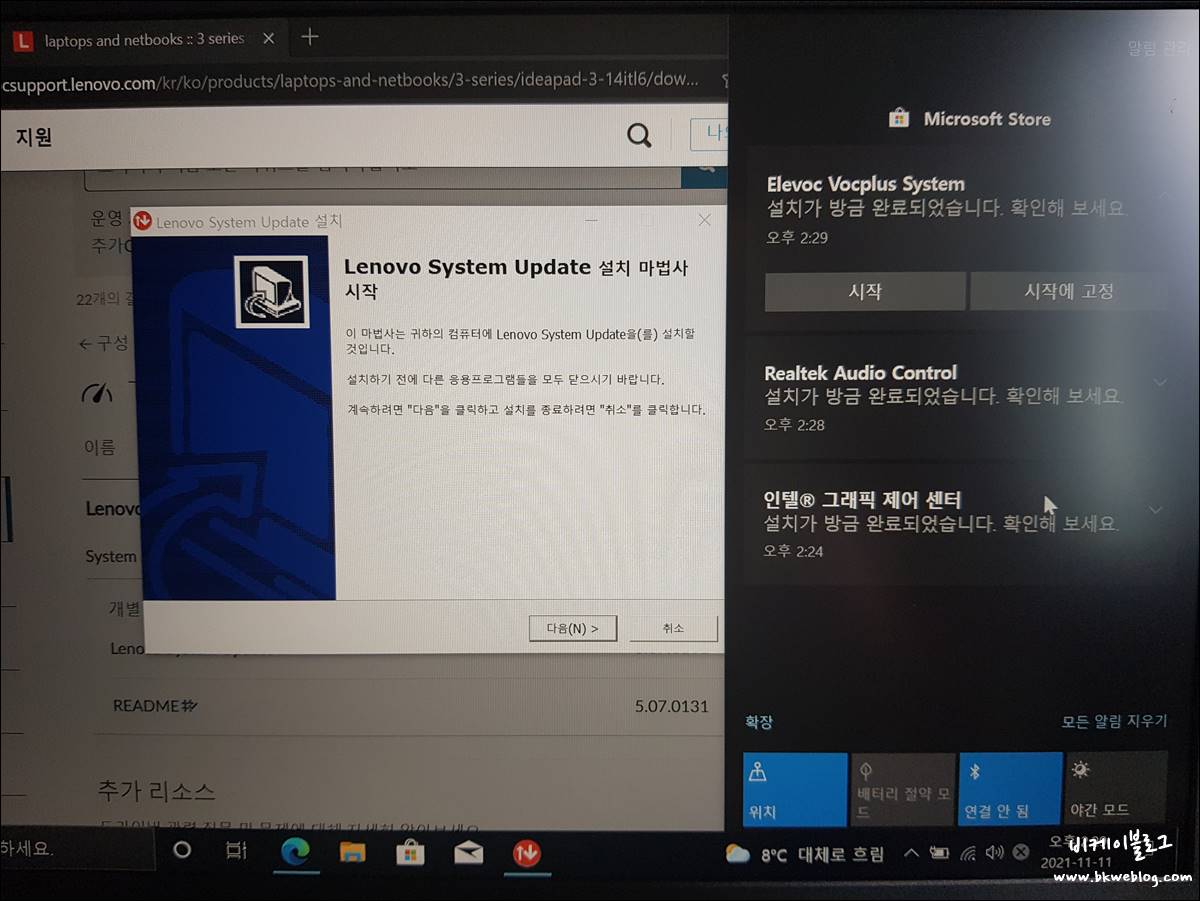Toggle the Bluetooth not connected tile
This screenshot has height=901, width=1200.
pyautogui.click(x=1010, y=790)
